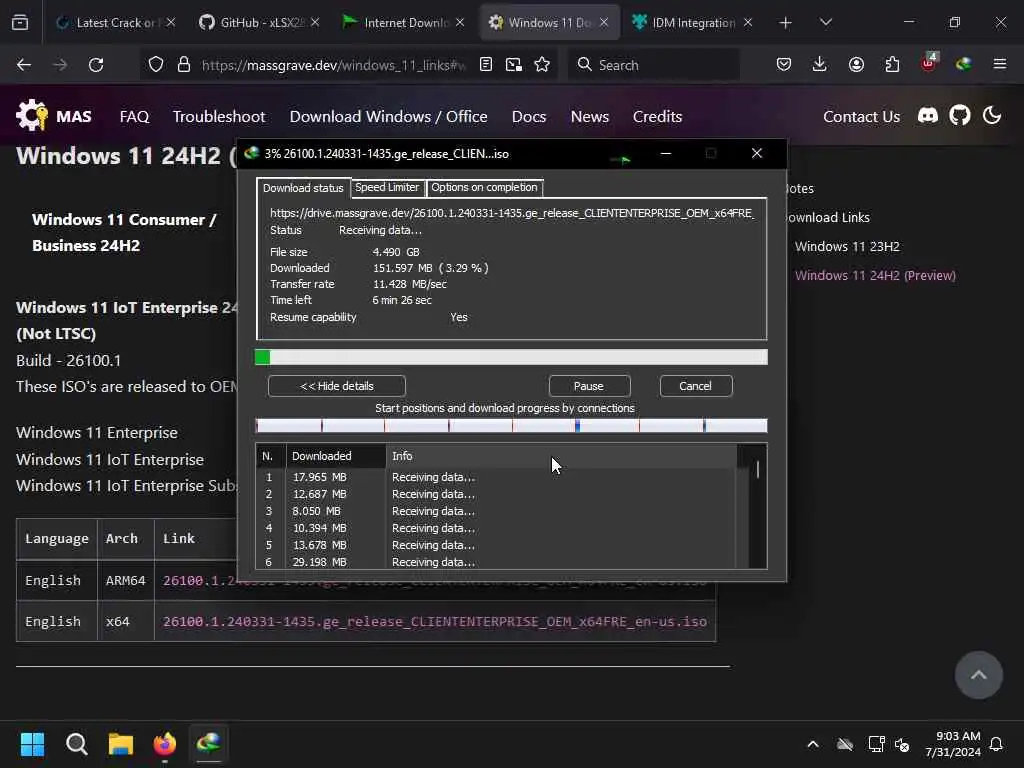Click the address bar URL field
Screen dimensions: 1024x768
(334, 65)
